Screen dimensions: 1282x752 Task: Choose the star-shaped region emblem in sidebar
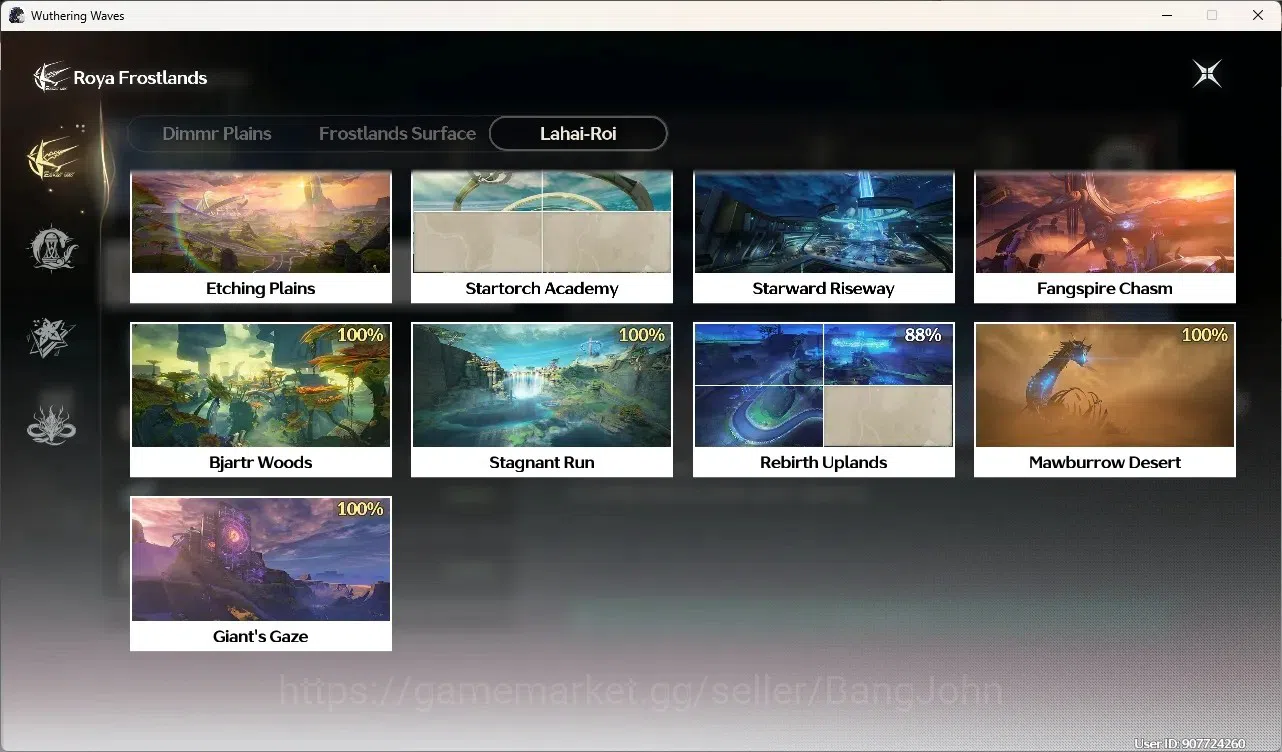point(52,337)
